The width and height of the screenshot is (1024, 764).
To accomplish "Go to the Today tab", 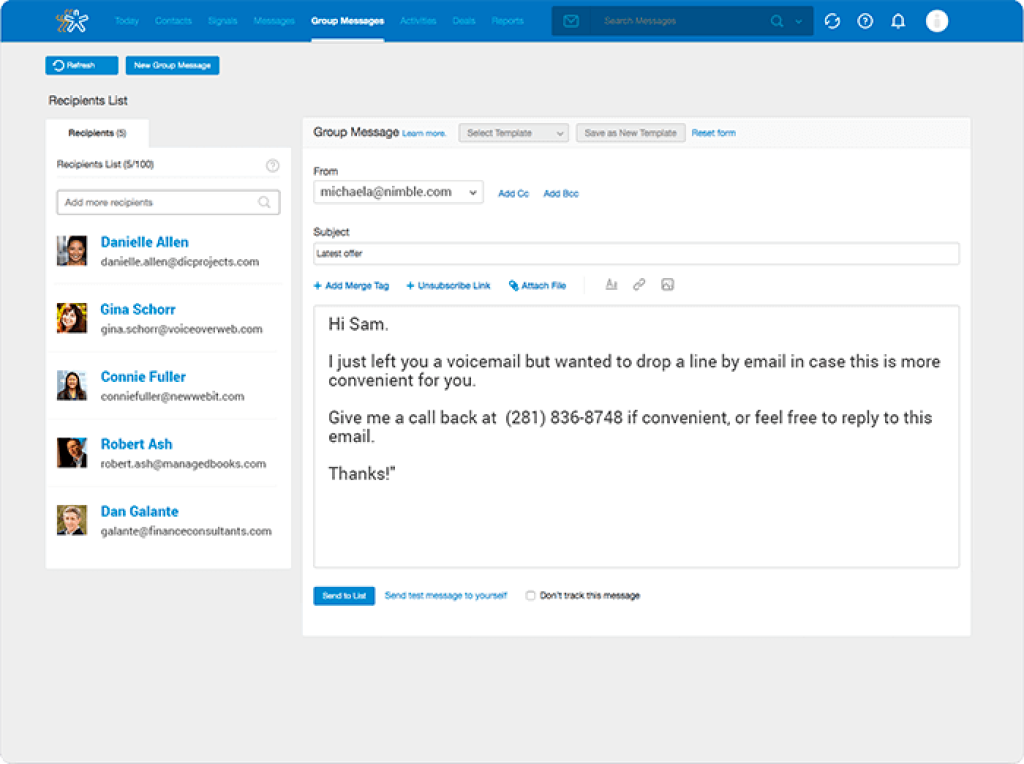I will point(127,21).
